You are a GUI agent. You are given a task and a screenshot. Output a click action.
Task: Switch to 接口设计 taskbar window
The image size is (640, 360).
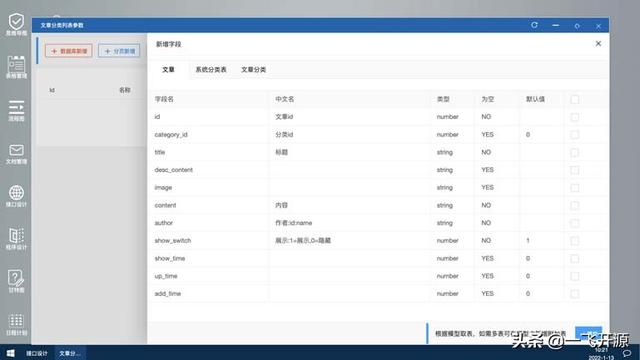pyautogui.click(x=37, y=353)
